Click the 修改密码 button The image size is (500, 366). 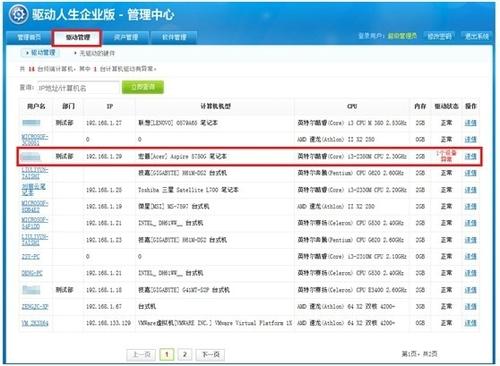pyautogui.click(x=439, y=36)
